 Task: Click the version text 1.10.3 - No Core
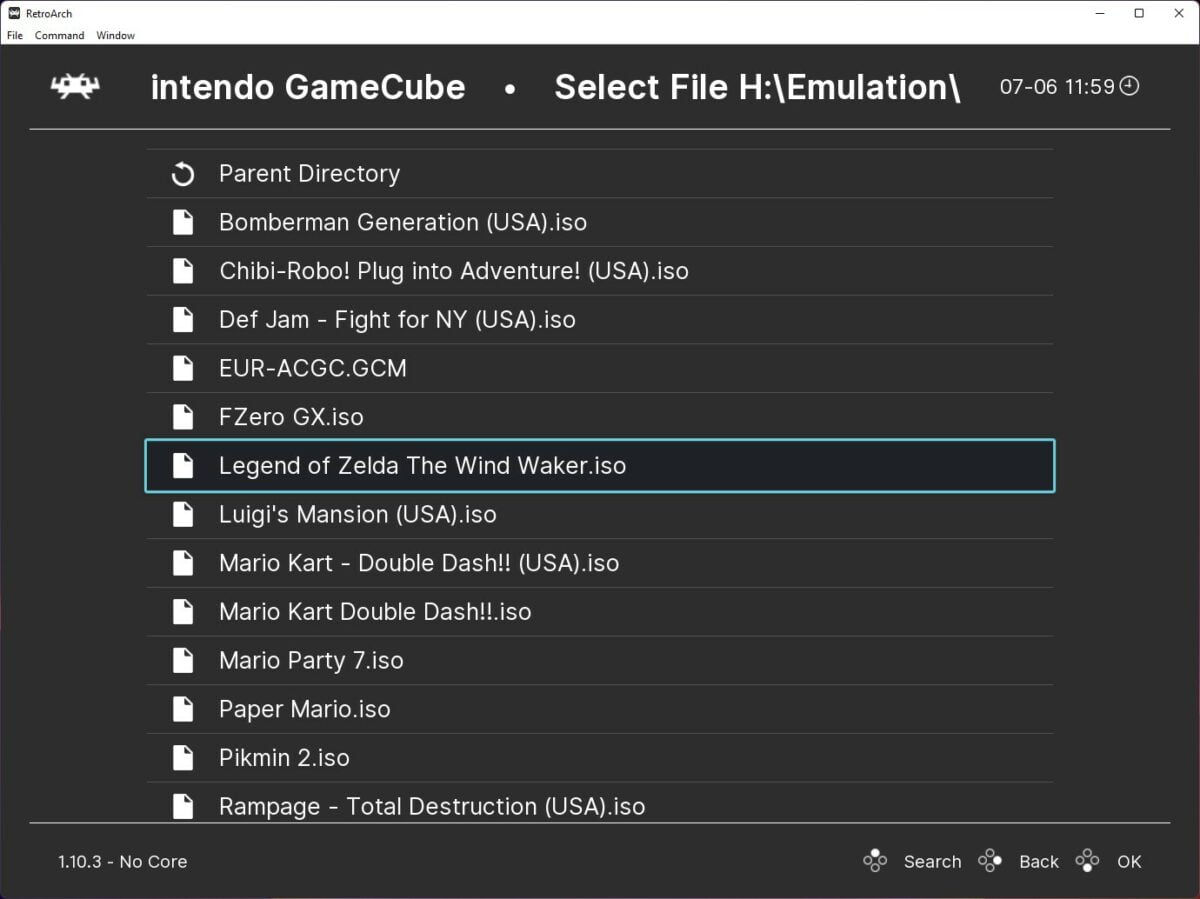(x=122, y=861)
